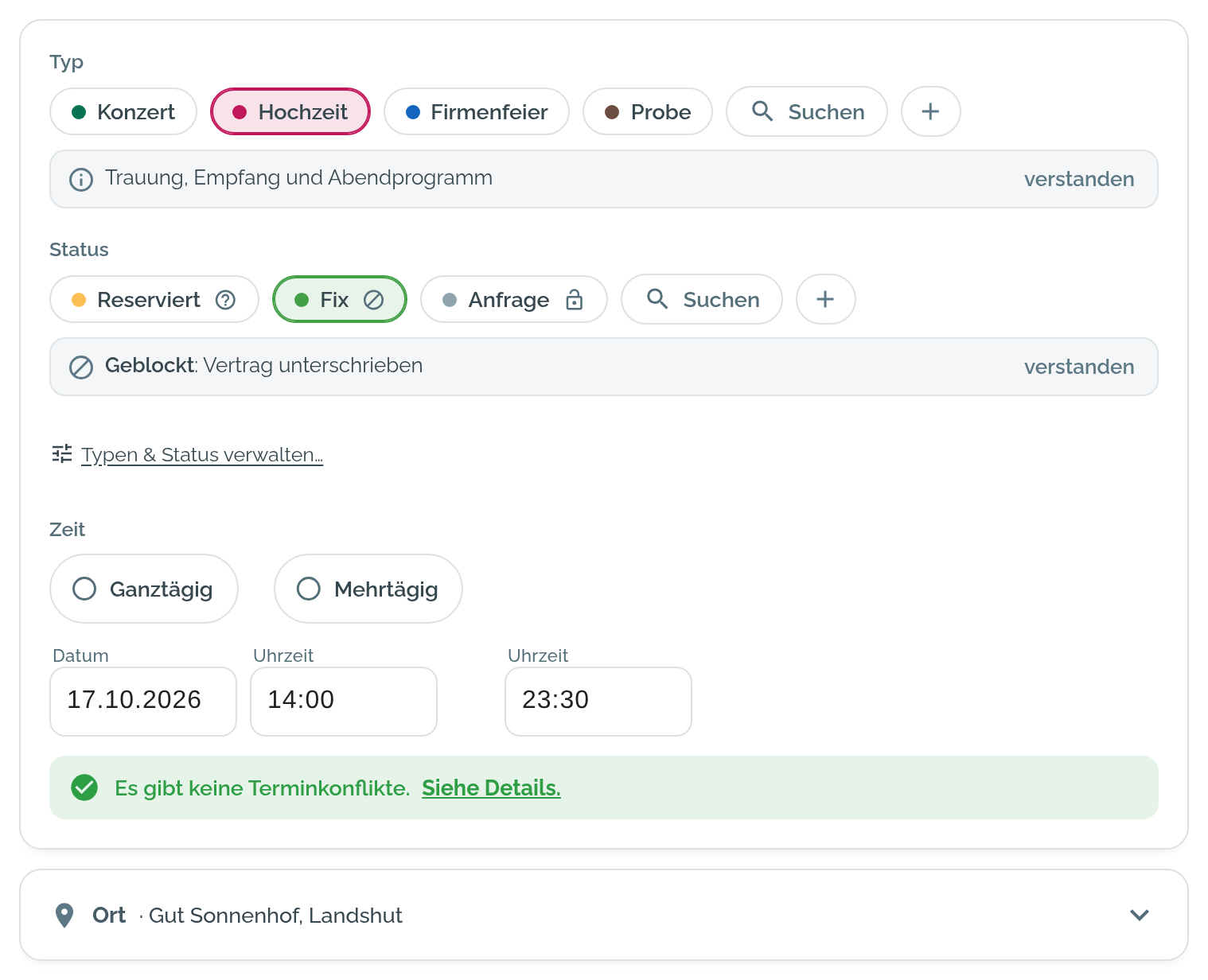
Task: Open Suchen in the Status row
Action: pos(702,299)
